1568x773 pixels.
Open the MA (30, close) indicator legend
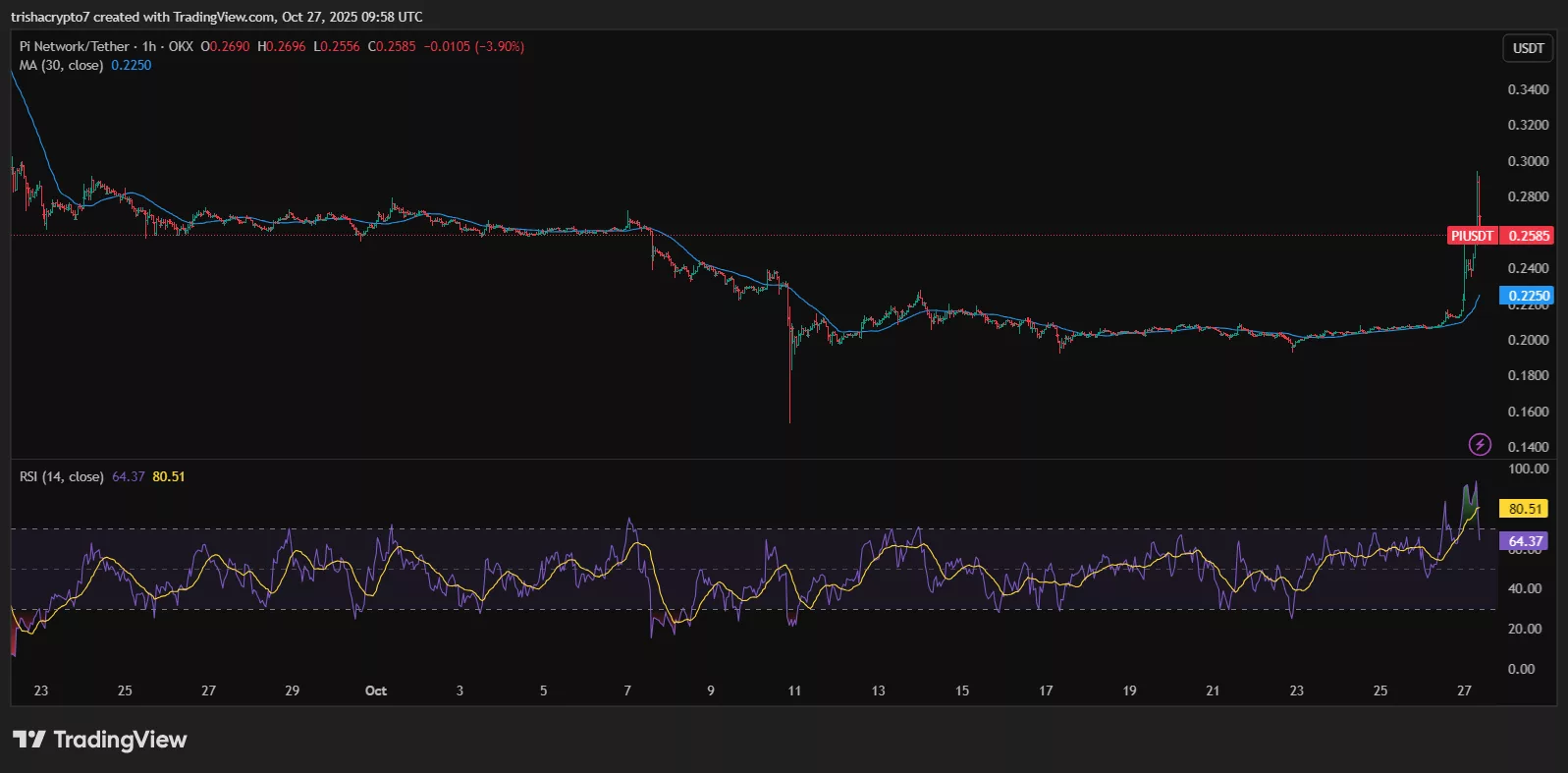[x=61, y=65]
